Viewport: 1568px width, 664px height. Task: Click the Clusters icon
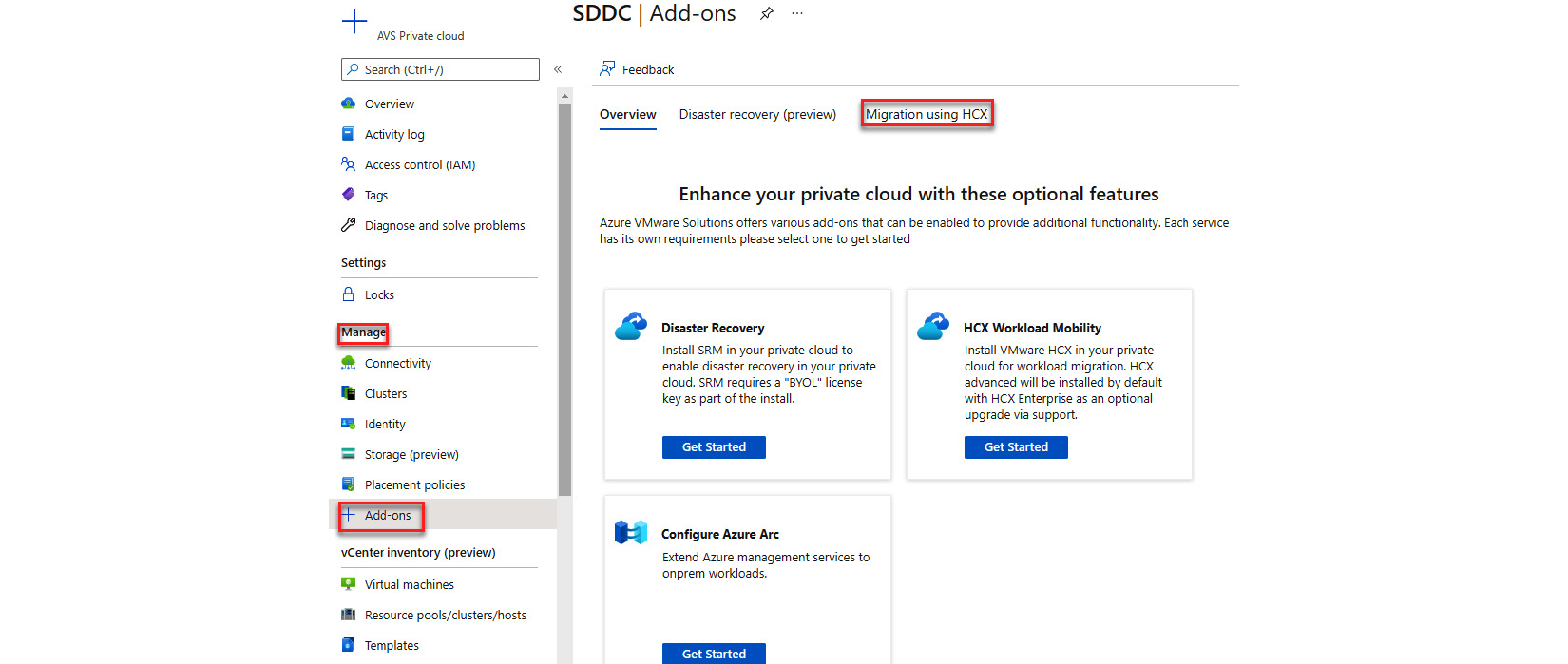(x=349, y=393)
